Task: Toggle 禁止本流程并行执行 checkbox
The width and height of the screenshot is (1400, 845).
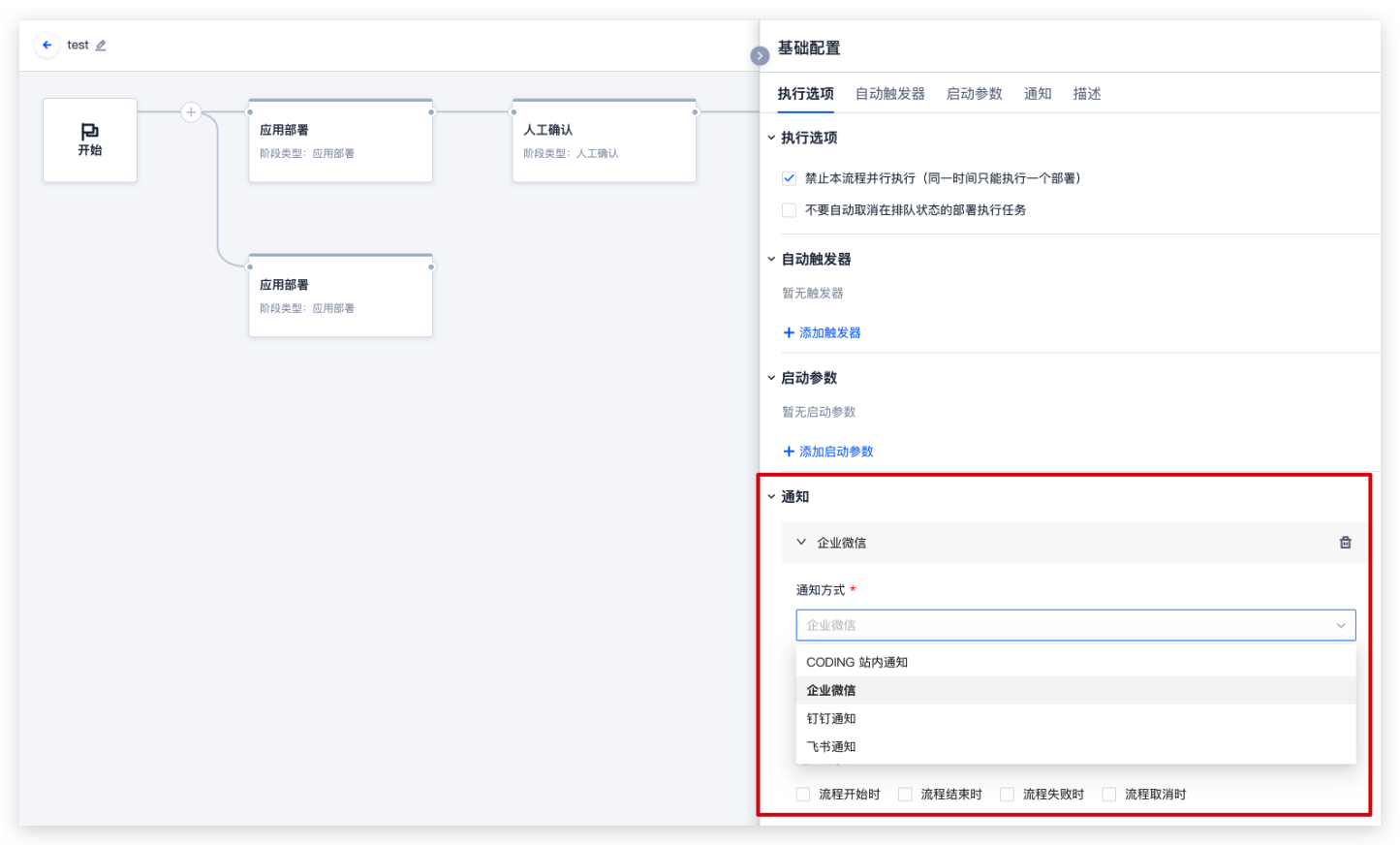Action: coord(789,178)
